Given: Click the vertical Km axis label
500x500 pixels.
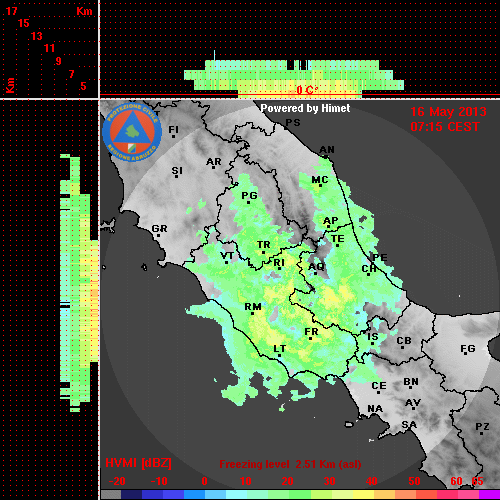Looking at the screenshot, I should click(10, 85).
